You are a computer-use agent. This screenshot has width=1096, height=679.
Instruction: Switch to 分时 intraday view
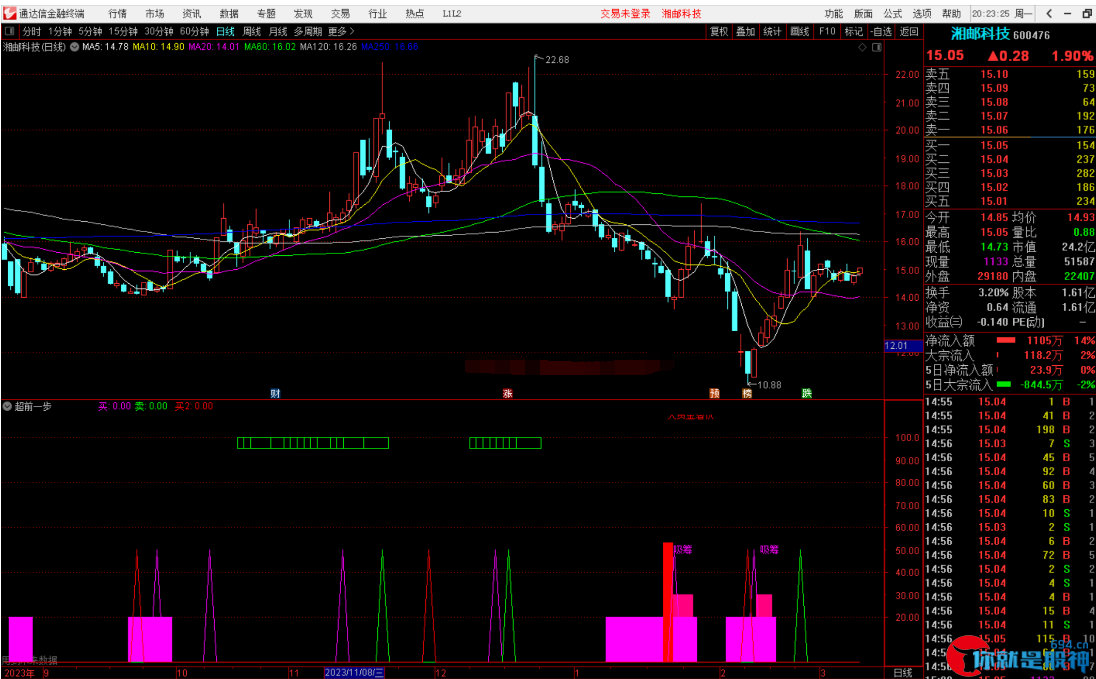point(31,31)
